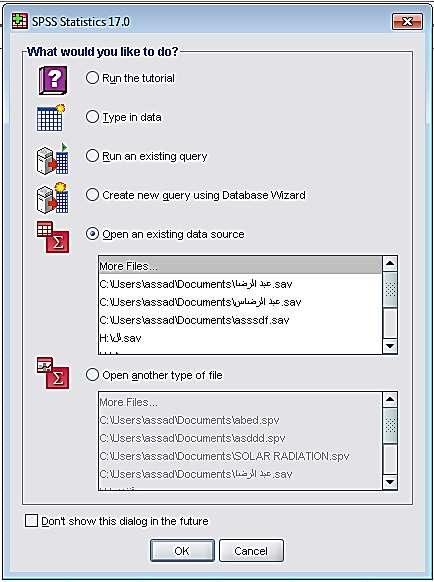434x582 pixels.
Task: Click the purple tutorial help book icon
Action: click(x=53, y=80)
